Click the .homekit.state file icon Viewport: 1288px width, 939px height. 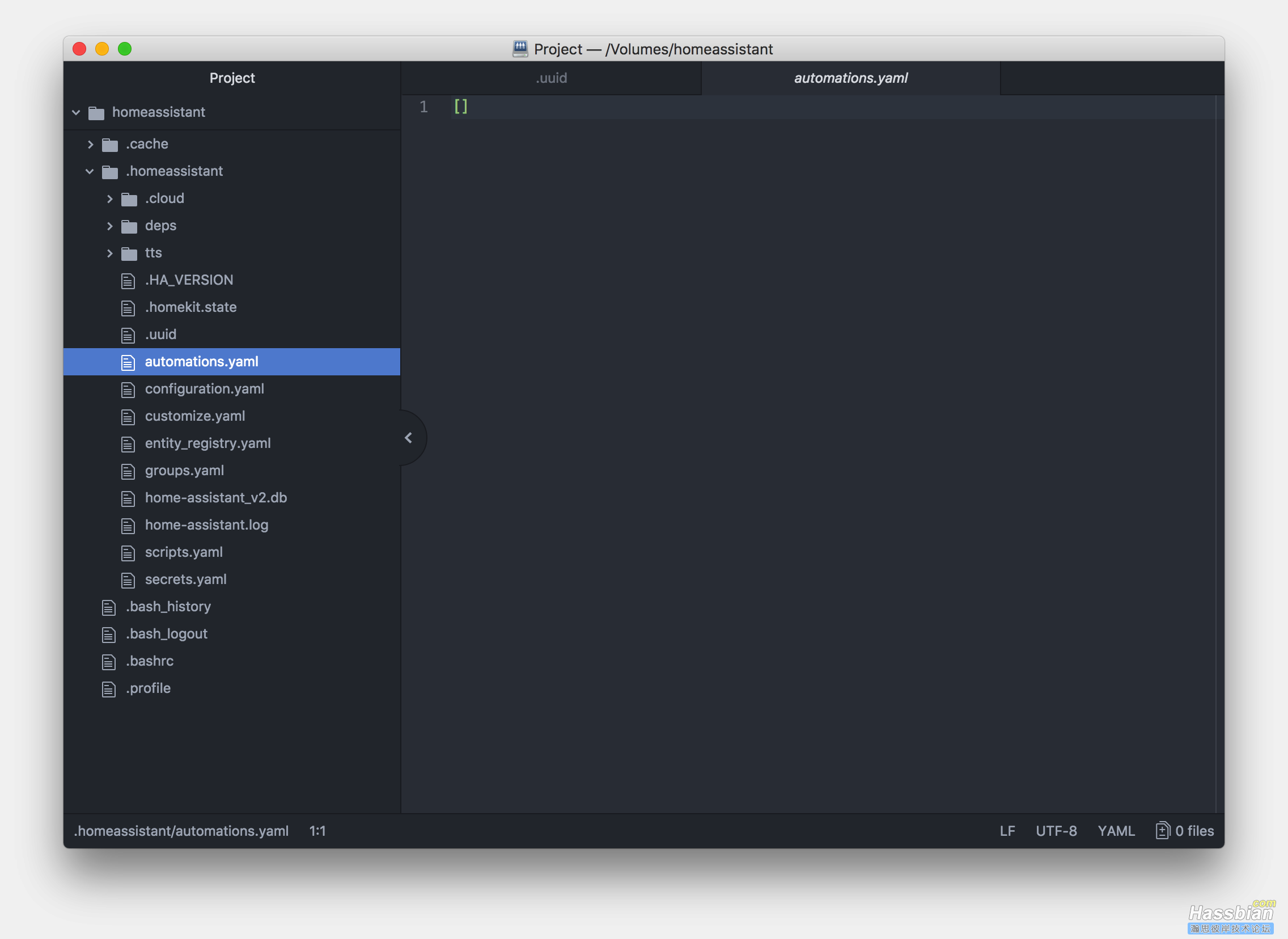[x=128, y=308]
